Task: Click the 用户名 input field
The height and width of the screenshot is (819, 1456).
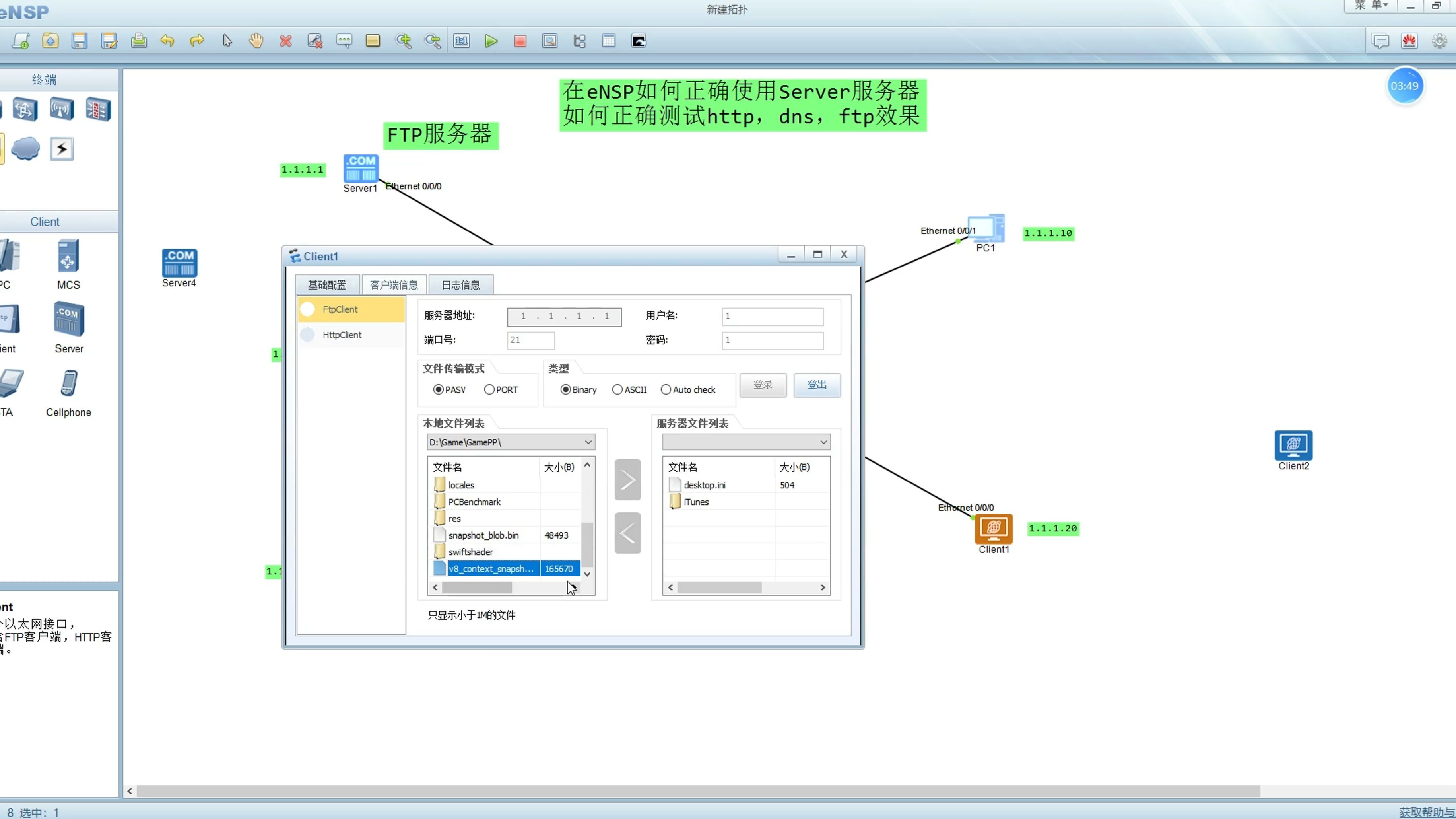Action: (772, 316)
